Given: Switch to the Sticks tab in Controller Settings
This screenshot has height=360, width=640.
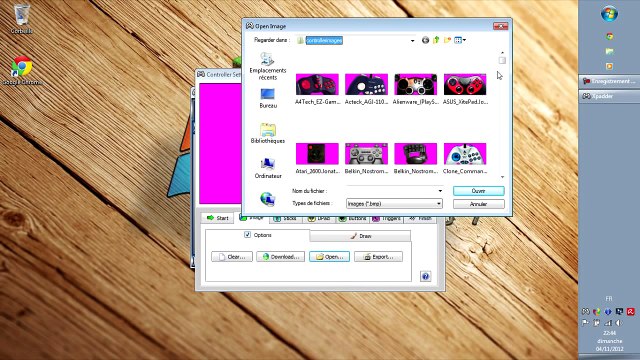Looking at the screenshot, I should click(285, 219).
